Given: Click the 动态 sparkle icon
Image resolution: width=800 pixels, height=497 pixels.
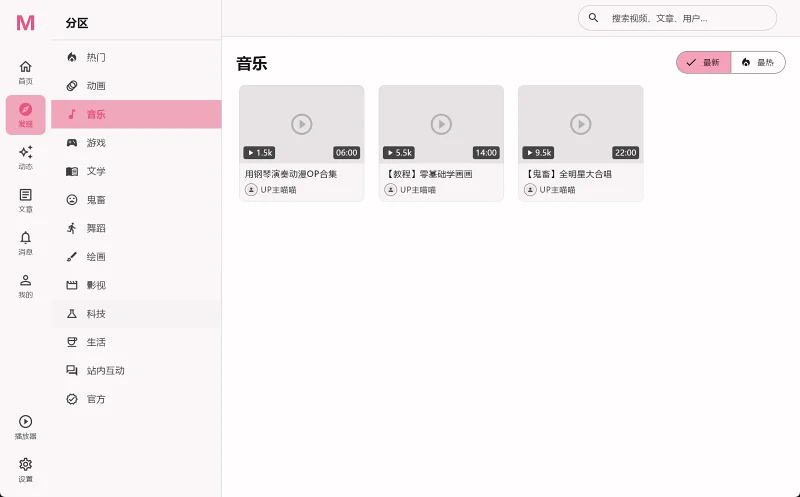Looking at the screenshot, I should pos(26,152).
